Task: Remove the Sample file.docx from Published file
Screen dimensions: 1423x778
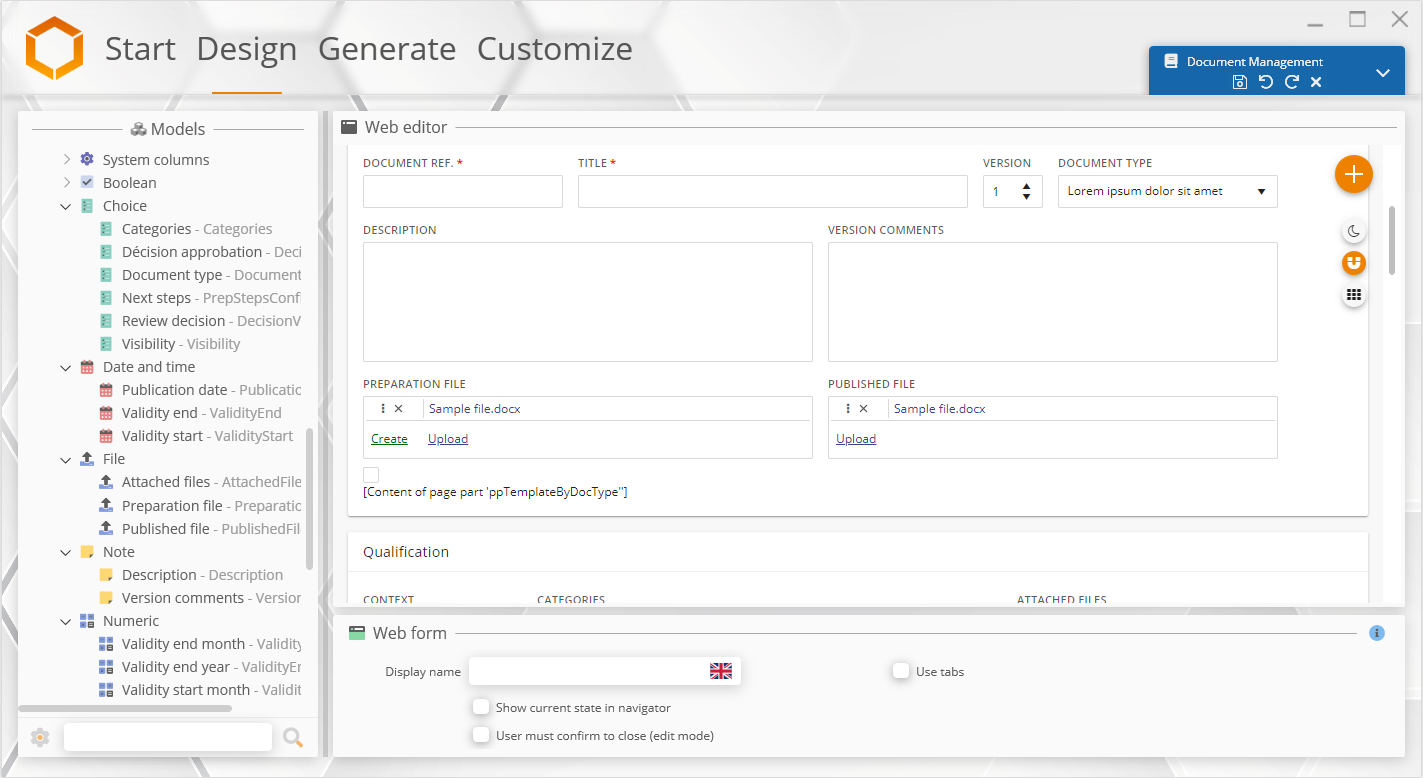Action: 864,409
